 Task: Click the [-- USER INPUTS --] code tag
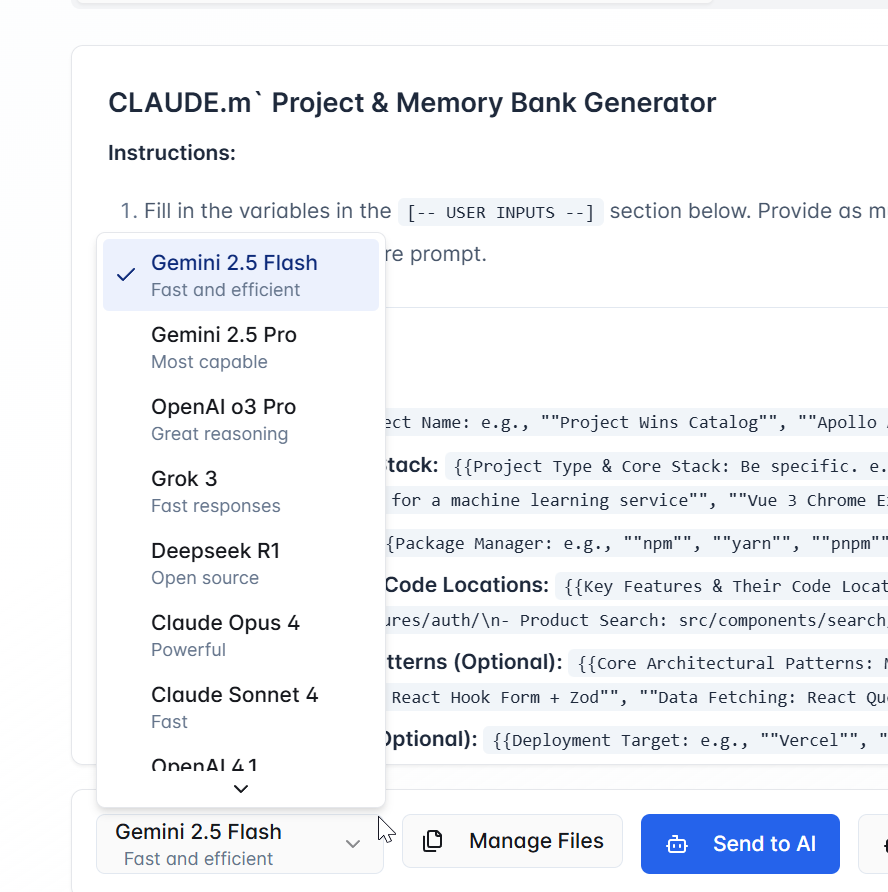click(500, 212)
